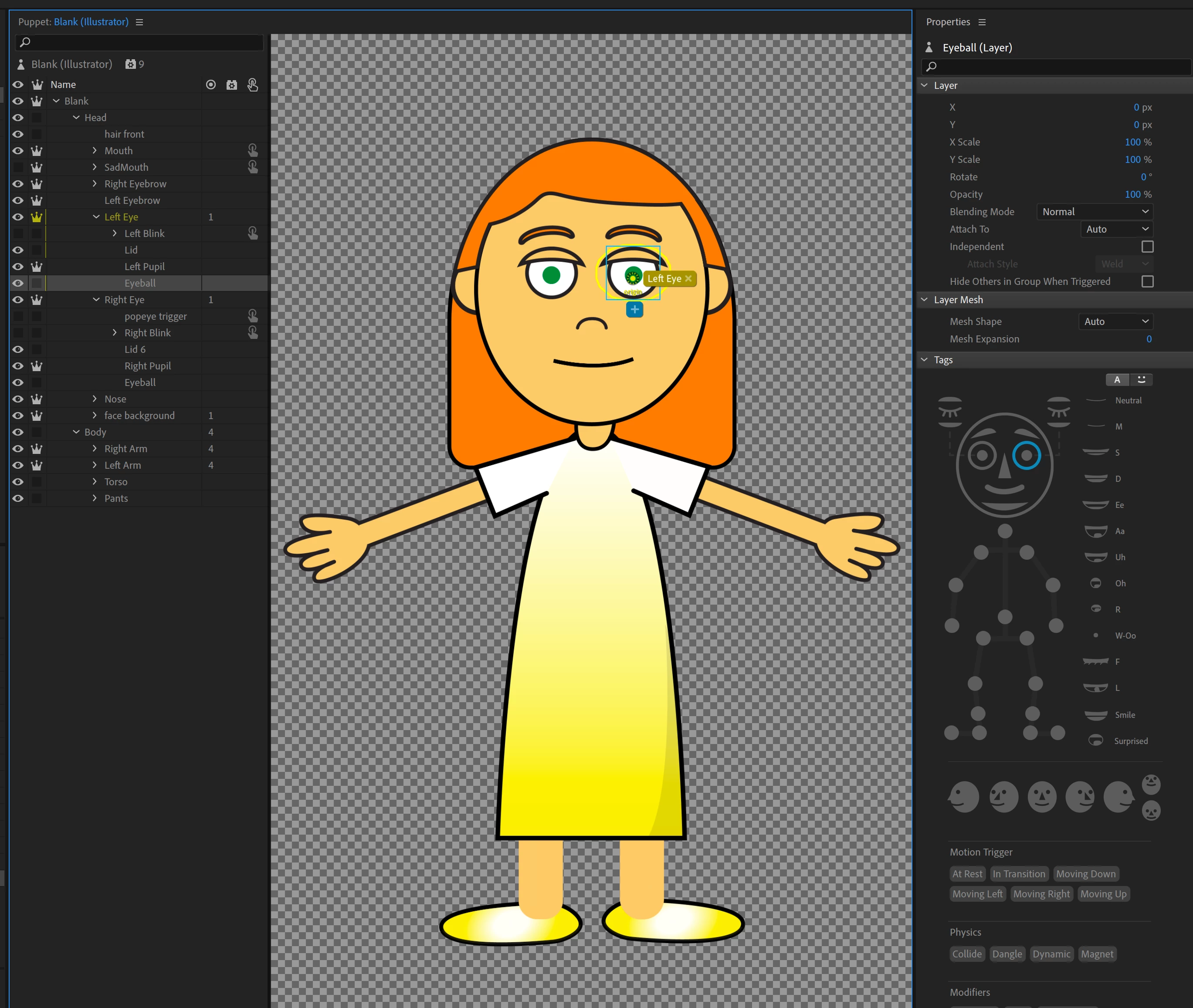Click the popeye trigger layer's trigger icon
The width and height of the screenshot is (1193, 1008).
tap(252, 316)
